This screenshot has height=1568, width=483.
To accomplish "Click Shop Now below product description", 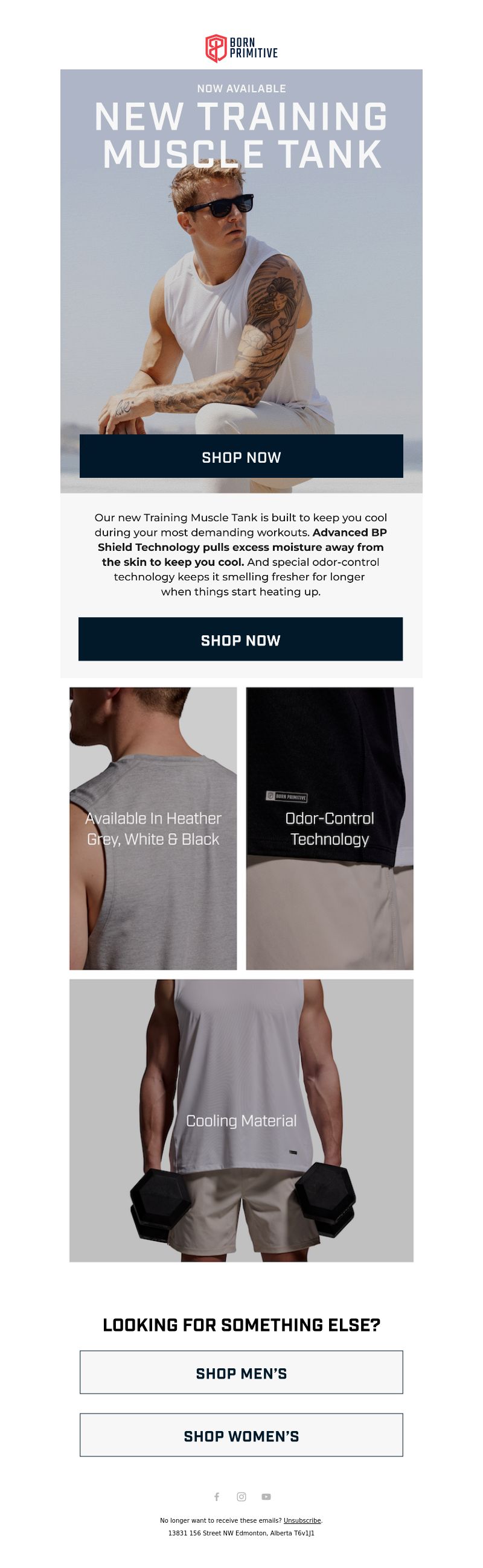I will click(240, 639).
